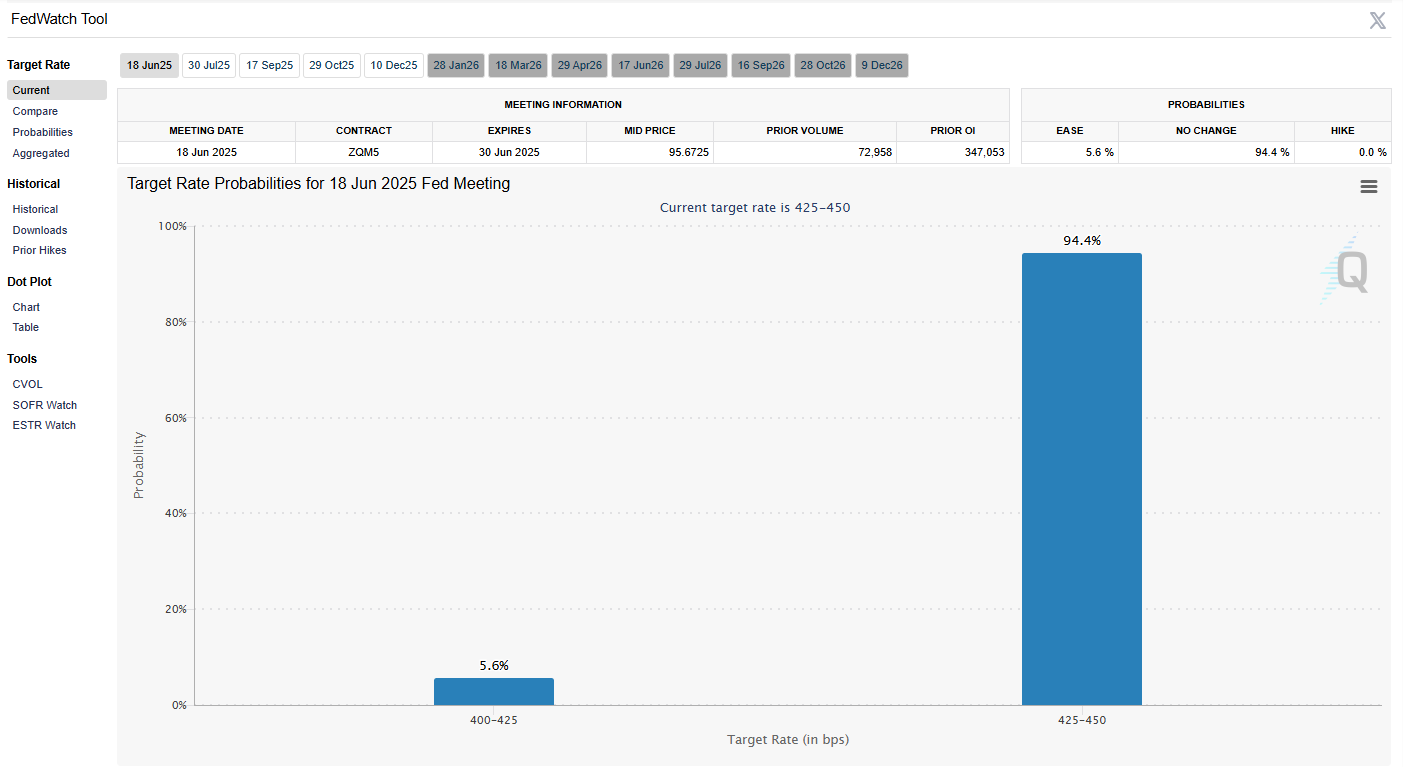View Prior Hikes in Historical section

(x=40, y=250)
